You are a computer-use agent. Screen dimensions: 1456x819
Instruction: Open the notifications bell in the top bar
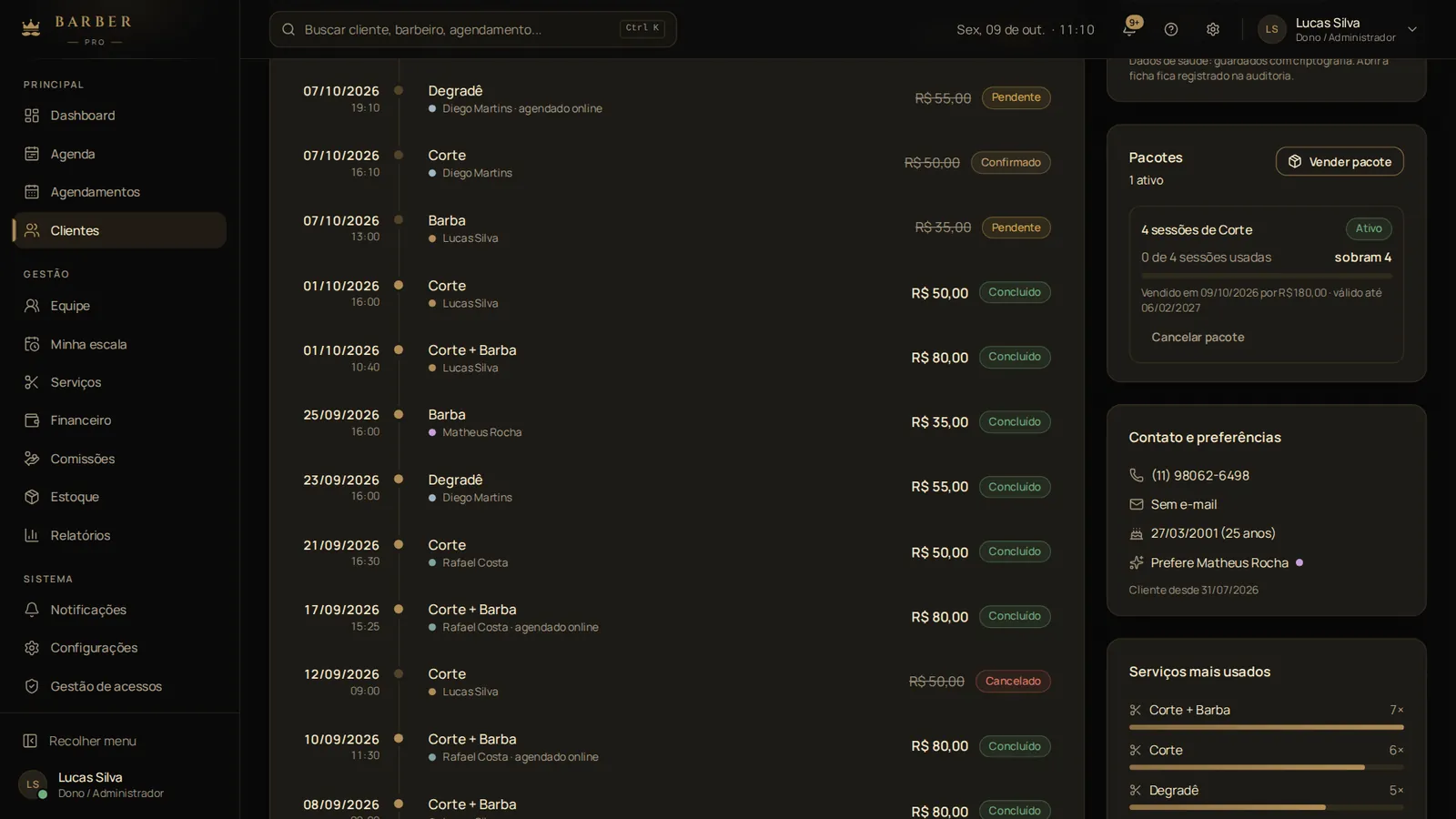1129,29
